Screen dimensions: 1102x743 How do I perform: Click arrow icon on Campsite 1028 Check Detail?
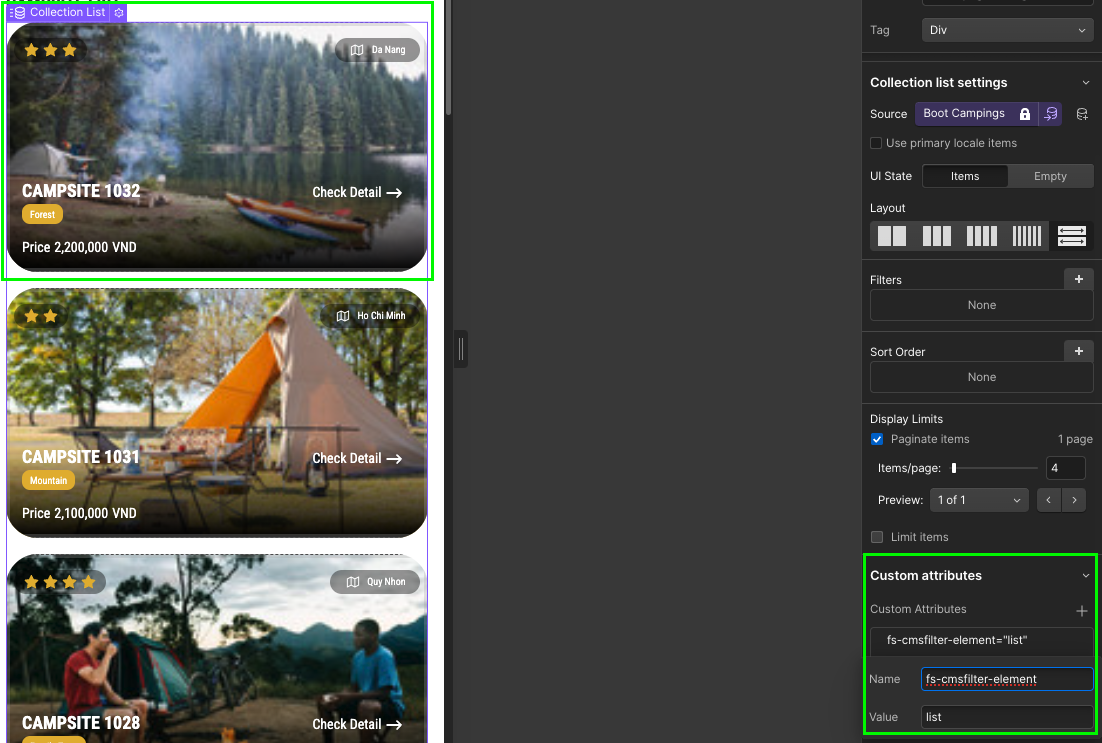click(x=394, y=724)
